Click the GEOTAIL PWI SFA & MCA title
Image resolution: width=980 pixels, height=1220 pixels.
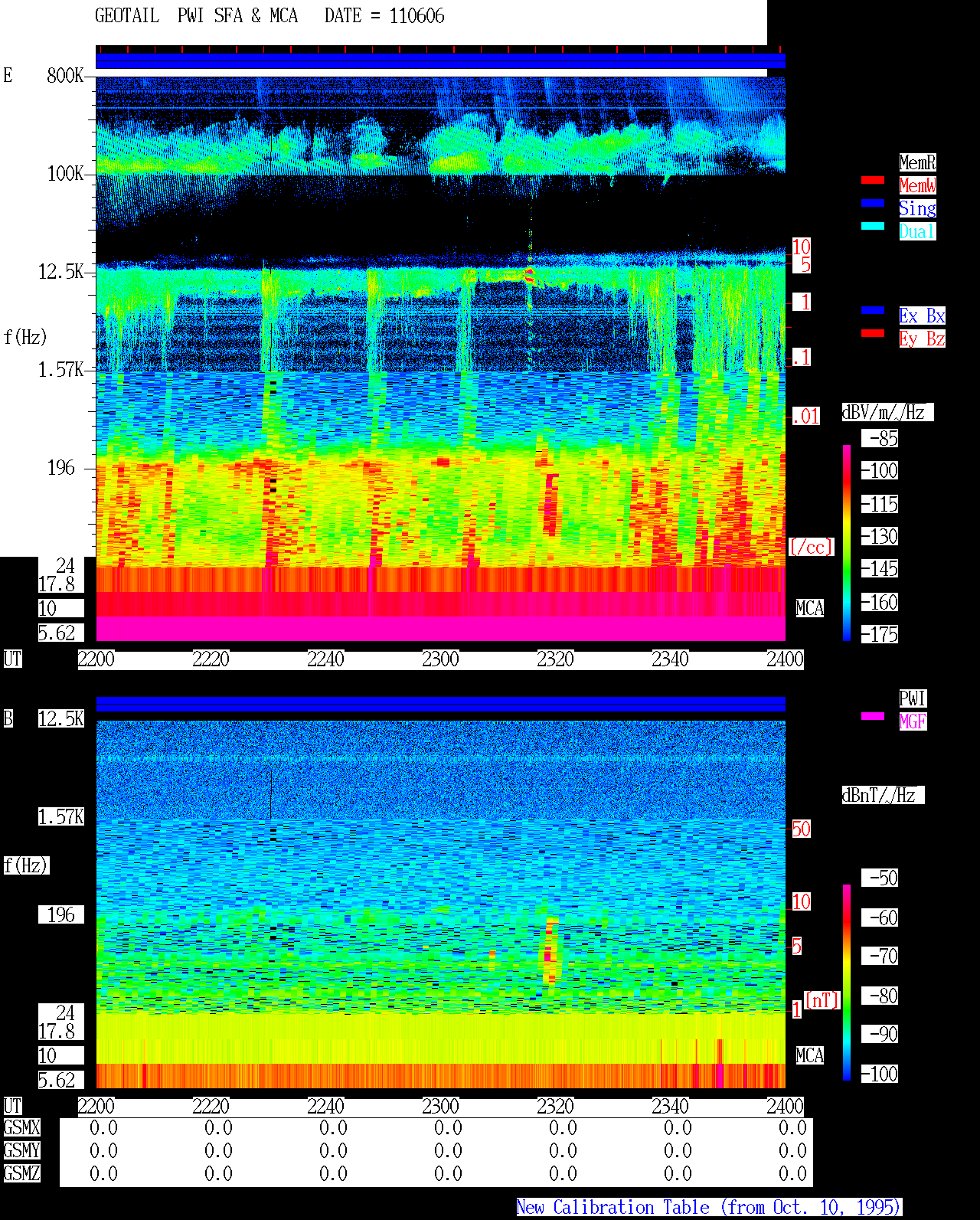pyautogui.click(x=196, y=16)
